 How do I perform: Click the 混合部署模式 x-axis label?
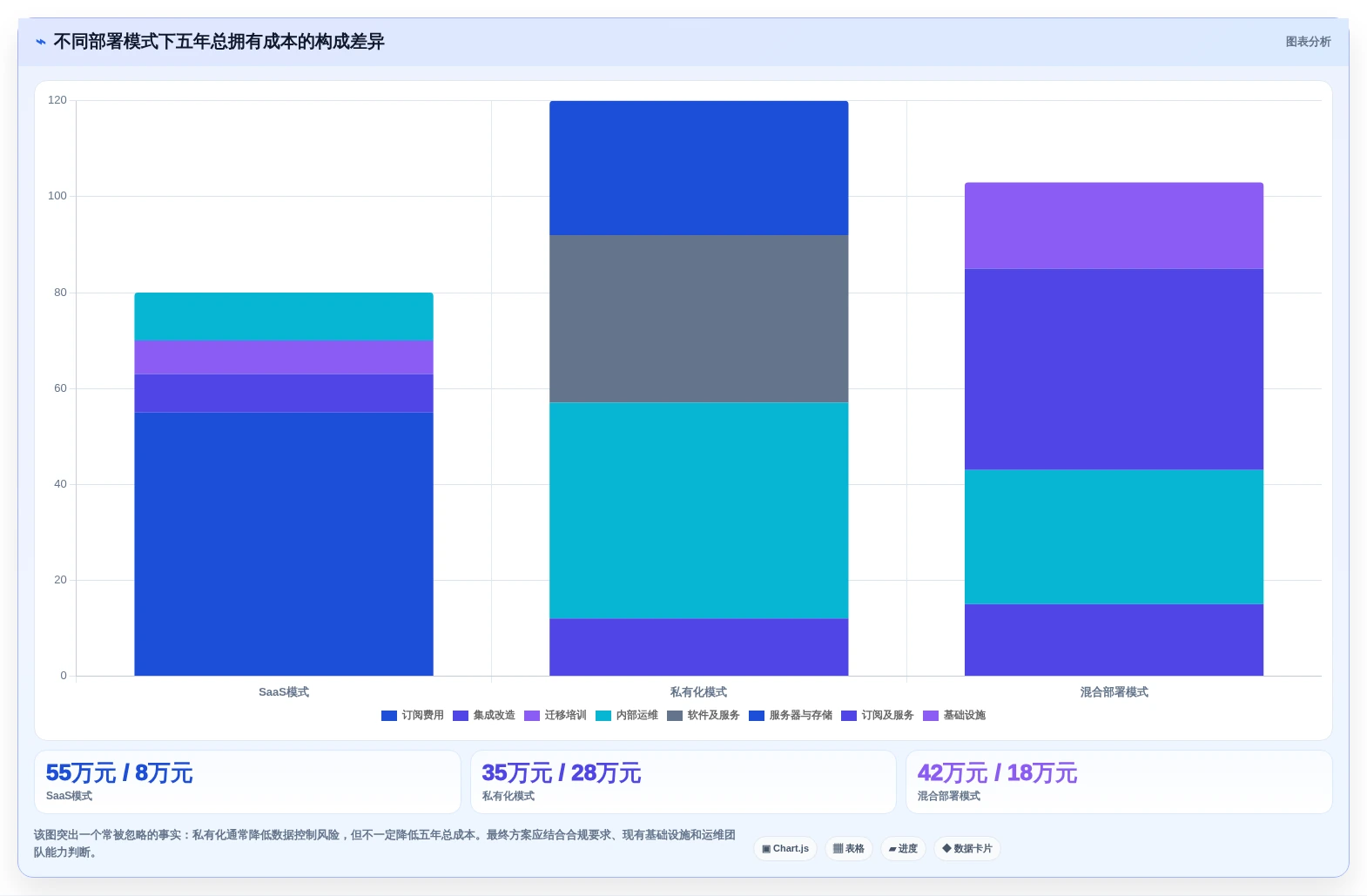[1114, 692]
